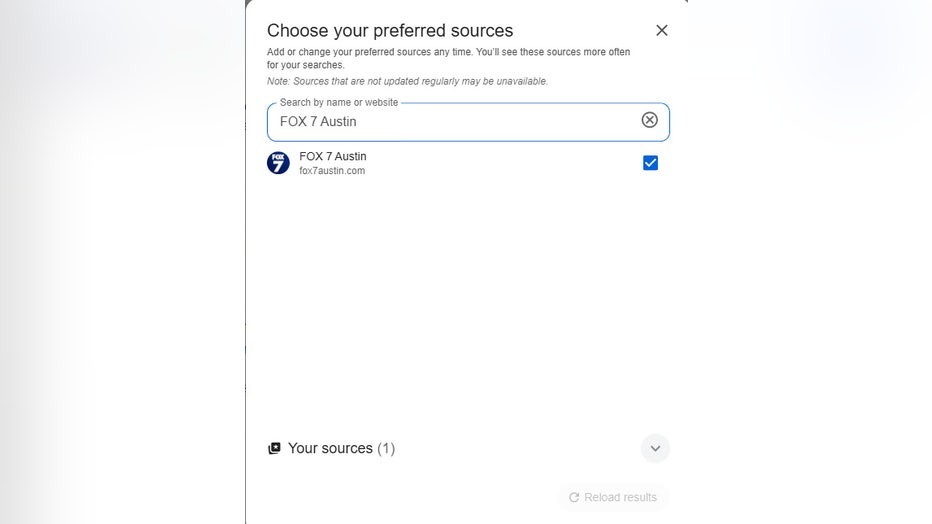This screenshot has width=932, height=524.
Task: Close the preferred sources dialog
Action: pos(661,30)
